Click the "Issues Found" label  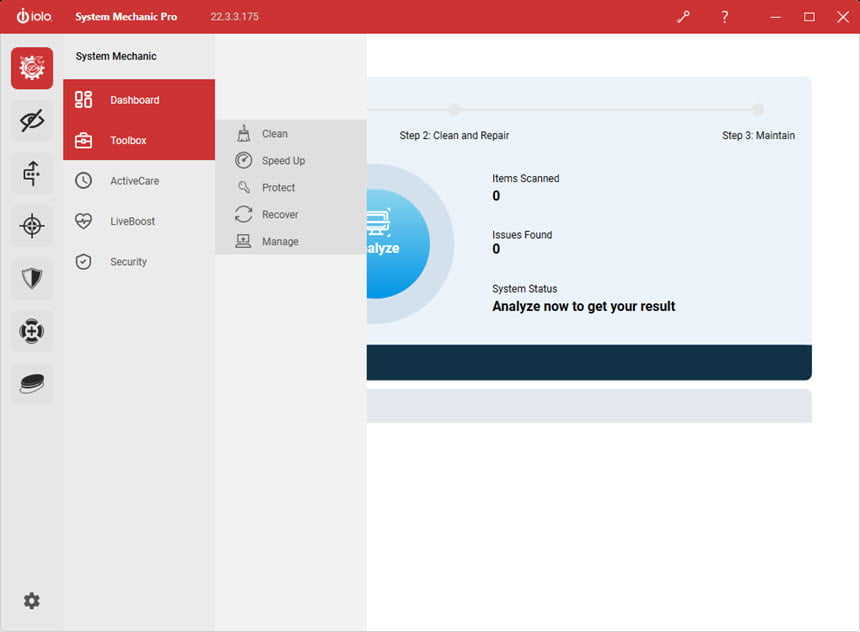click(x=522, y=235)
